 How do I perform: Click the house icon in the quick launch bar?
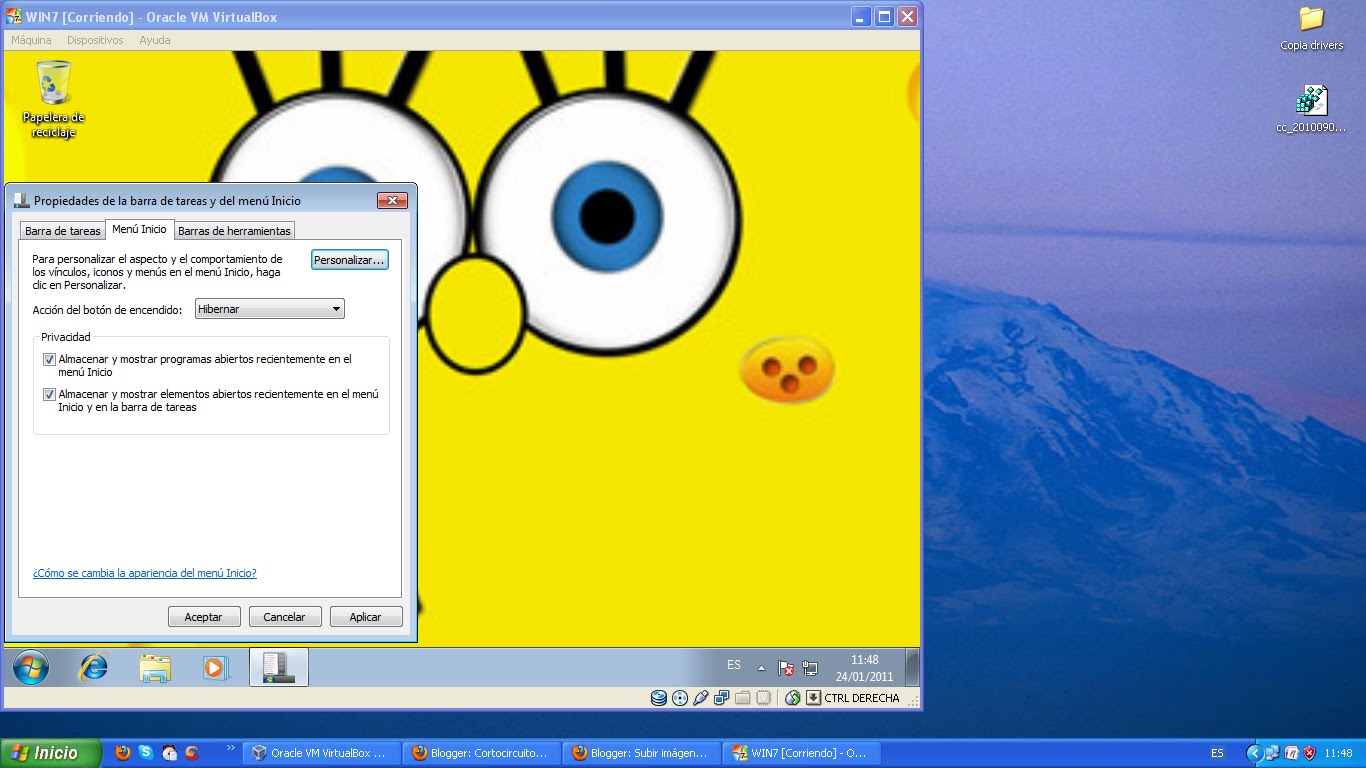[169, 753]
